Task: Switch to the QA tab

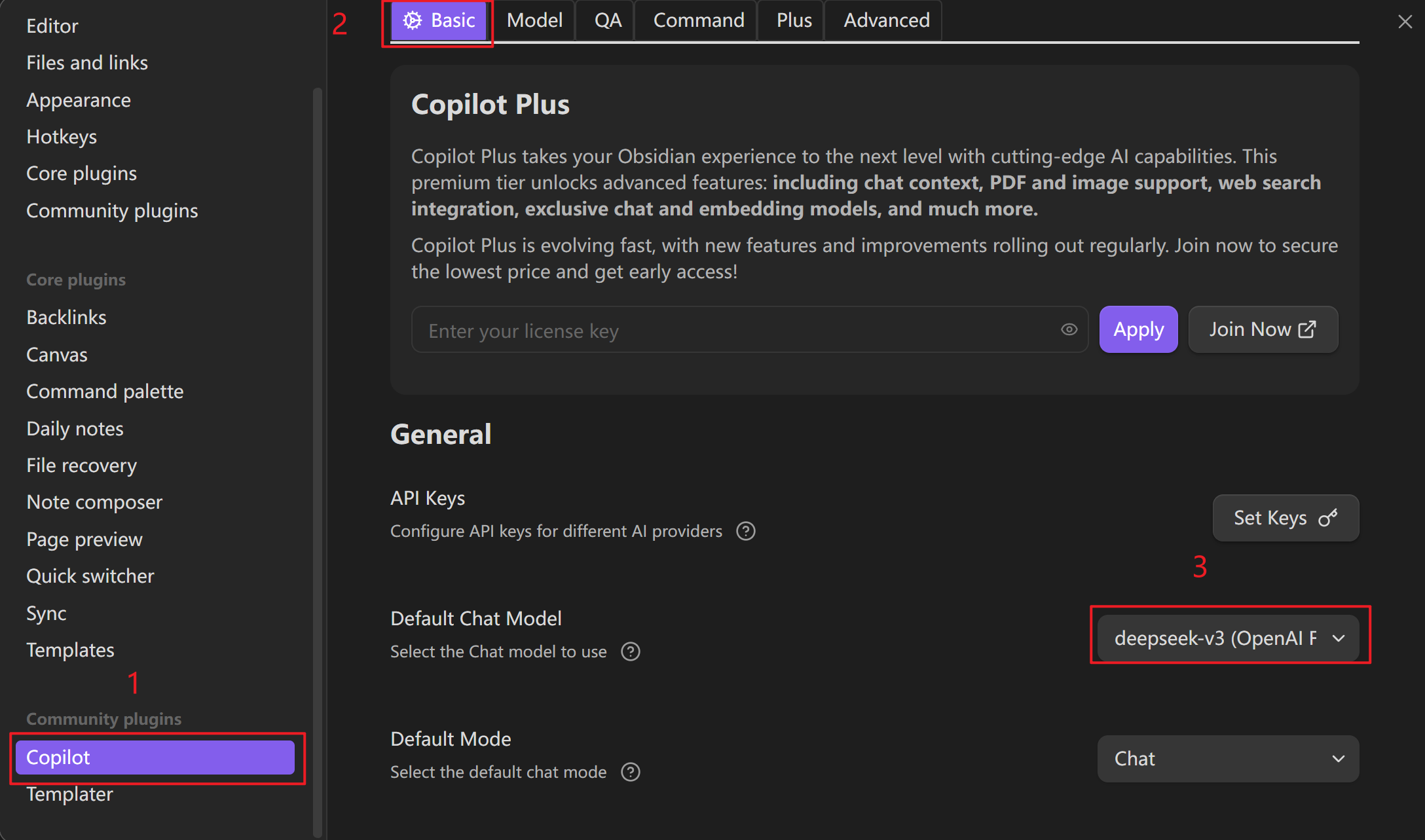Action: click(607, 20)
